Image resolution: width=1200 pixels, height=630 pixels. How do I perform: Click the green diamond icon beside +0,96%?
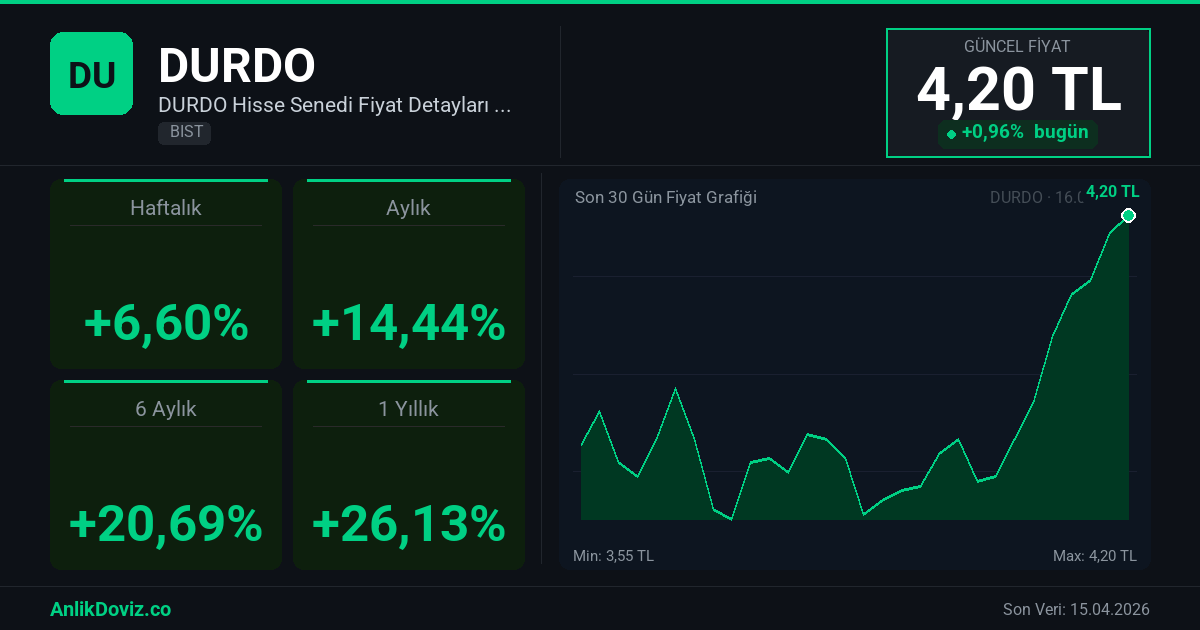pos(951,134)
